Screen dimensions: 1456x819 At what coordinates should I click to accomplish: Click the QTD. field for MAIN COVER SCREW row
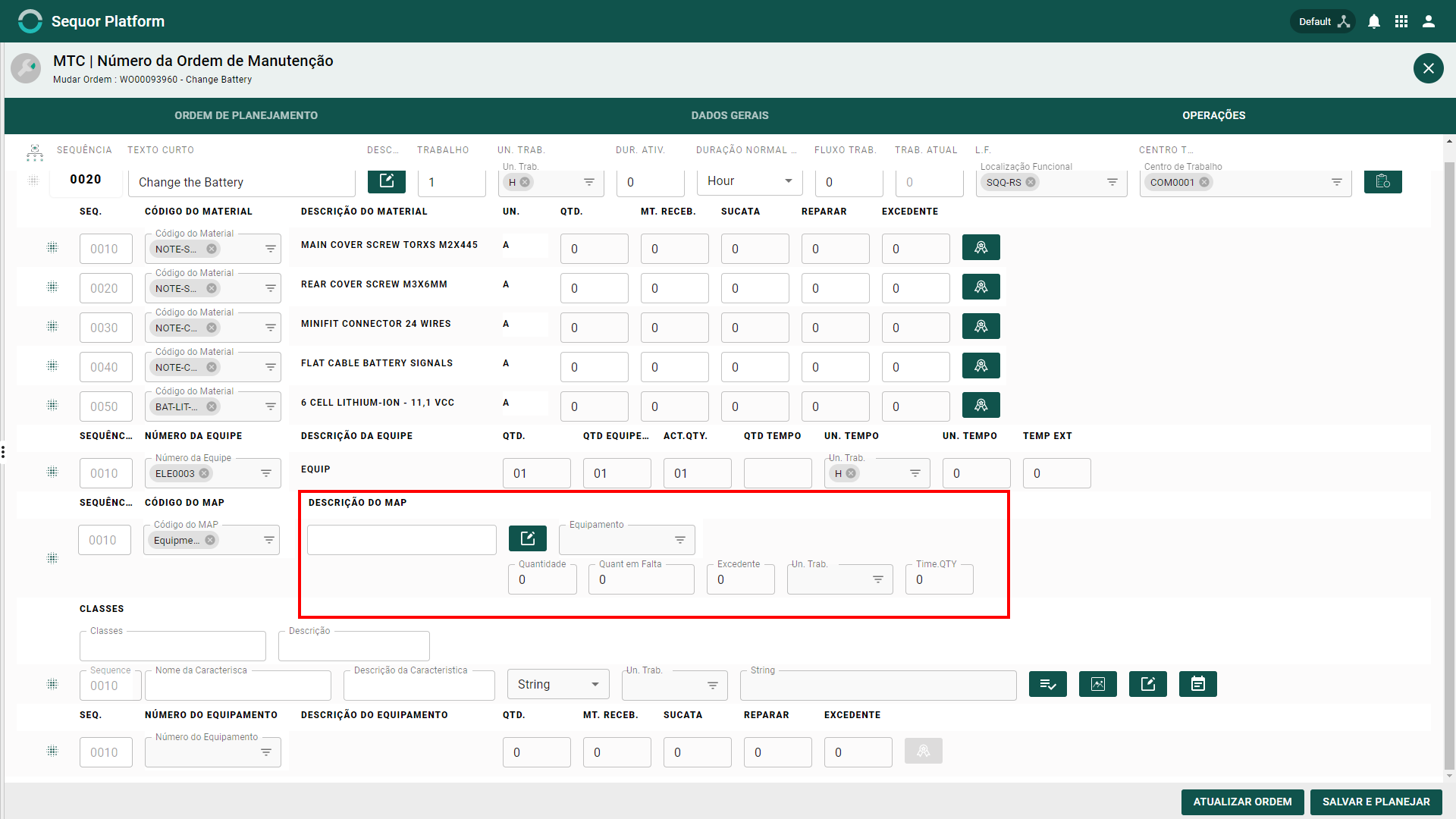(x=595, y=249)
